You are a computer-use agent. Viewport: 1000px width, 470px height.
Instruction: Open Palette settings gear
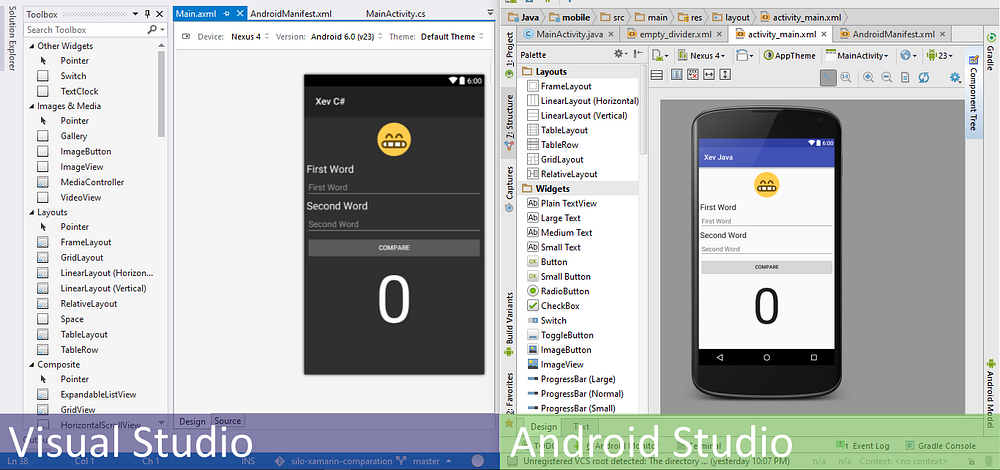tap(620, 55)
